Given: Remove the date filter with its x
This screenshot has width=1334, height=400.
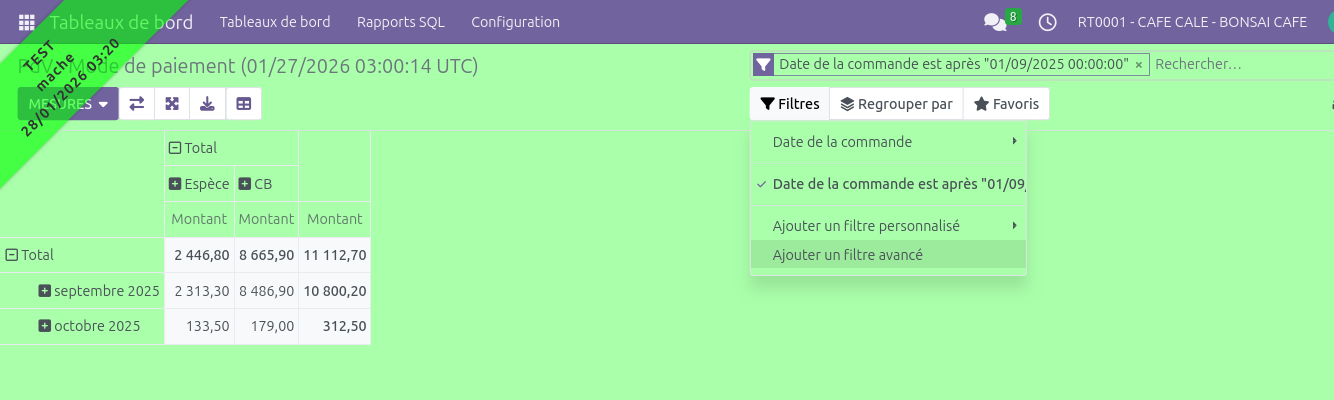Looking at the screenshot, I should 1138,65.
